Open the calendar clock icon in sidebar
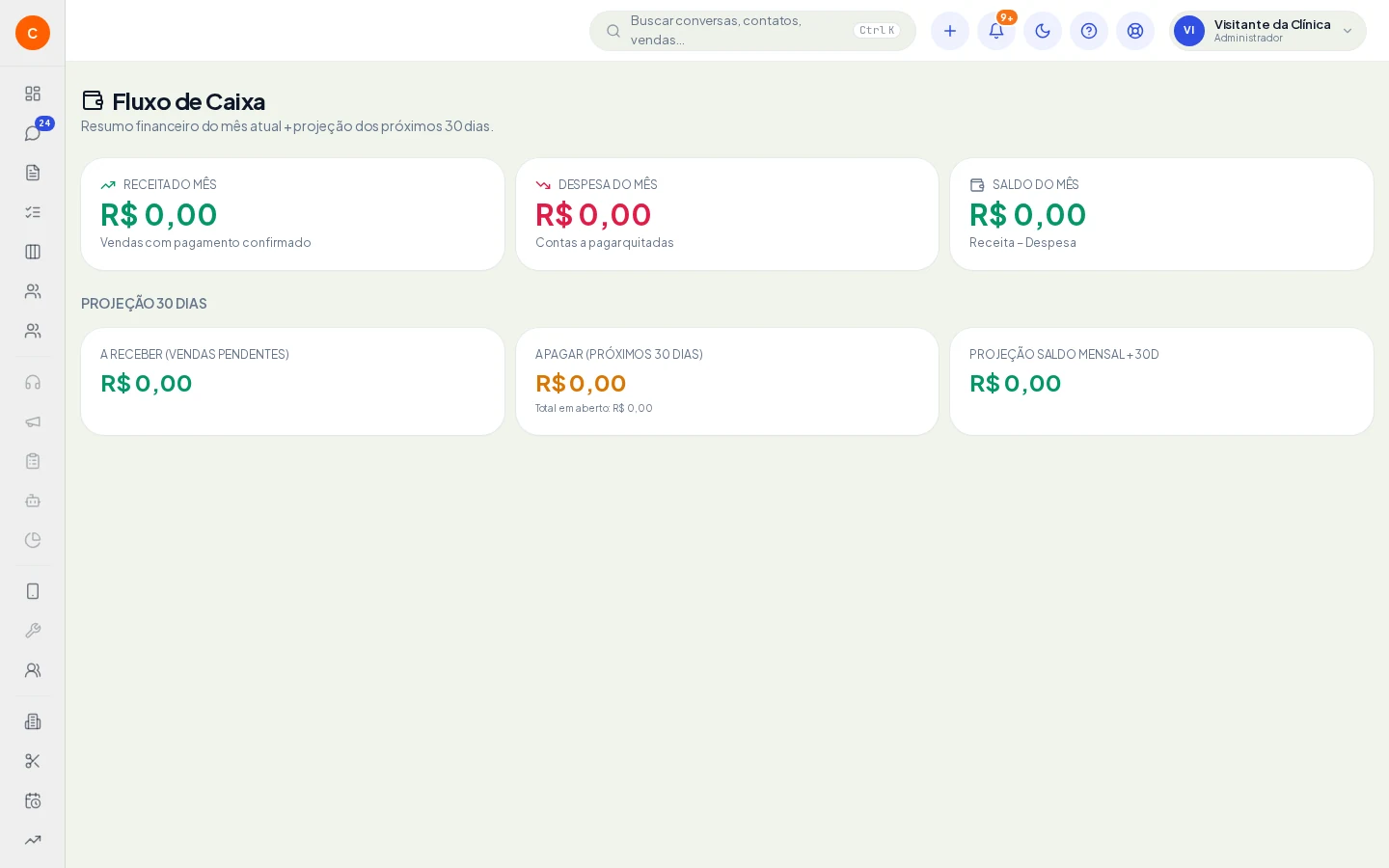Viewport: 1389px width, 868px height. pyautogui.click(x=33, y=800)
